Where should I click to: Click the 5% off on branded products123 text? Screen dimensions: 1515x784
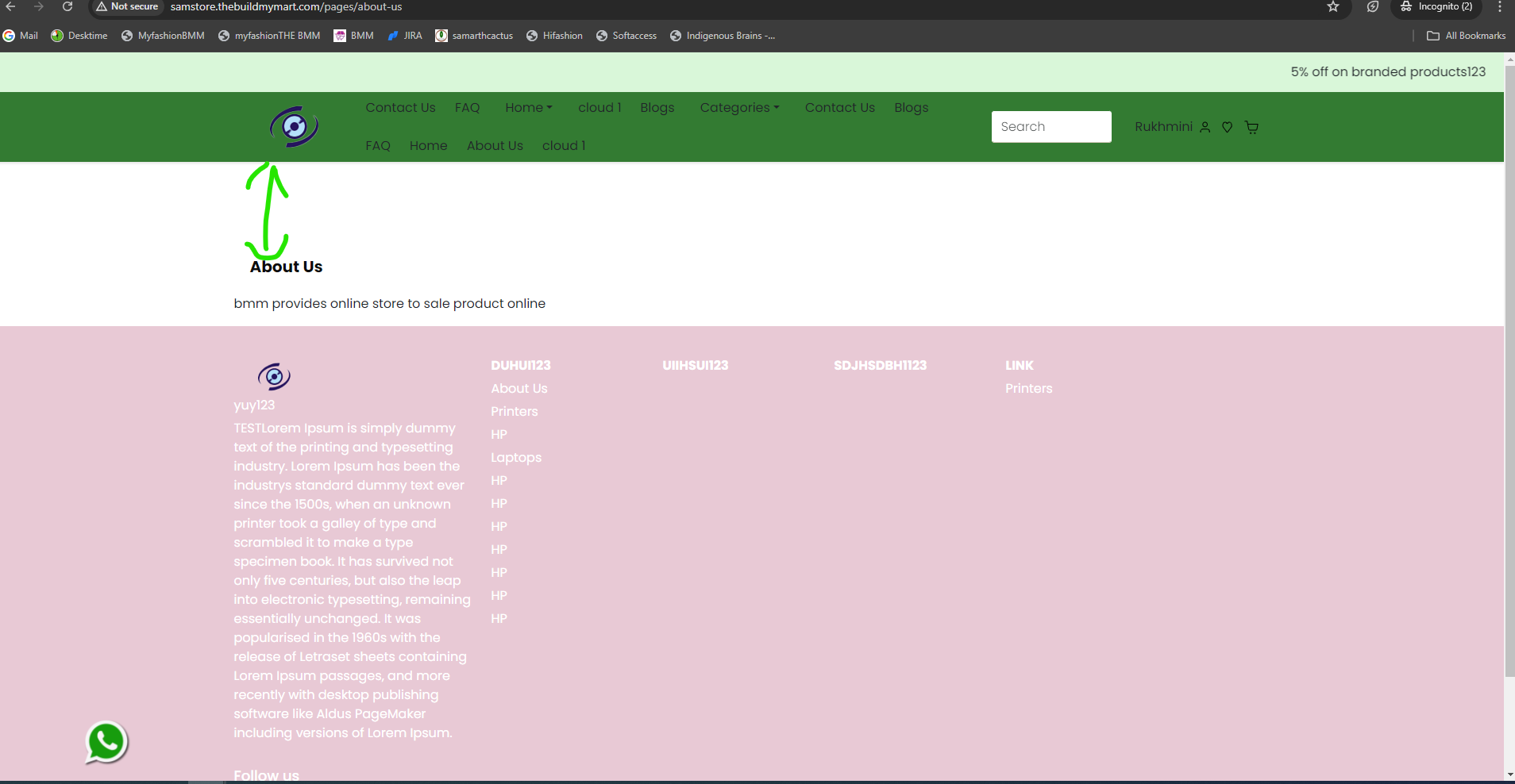pyautogui.click(x=1388, y=72)
